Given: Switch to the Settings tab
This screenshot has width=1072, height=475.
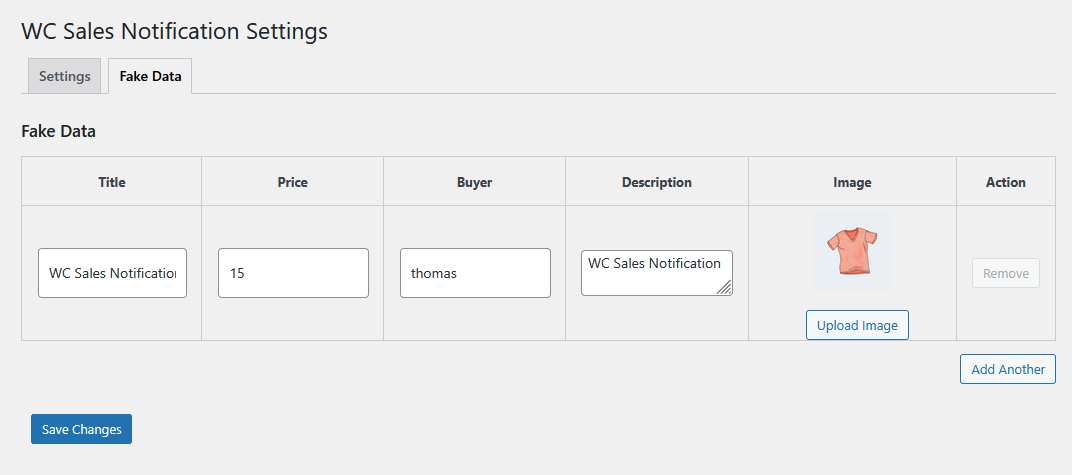Looking at the screenshot, I should click(x=65, y=76).
